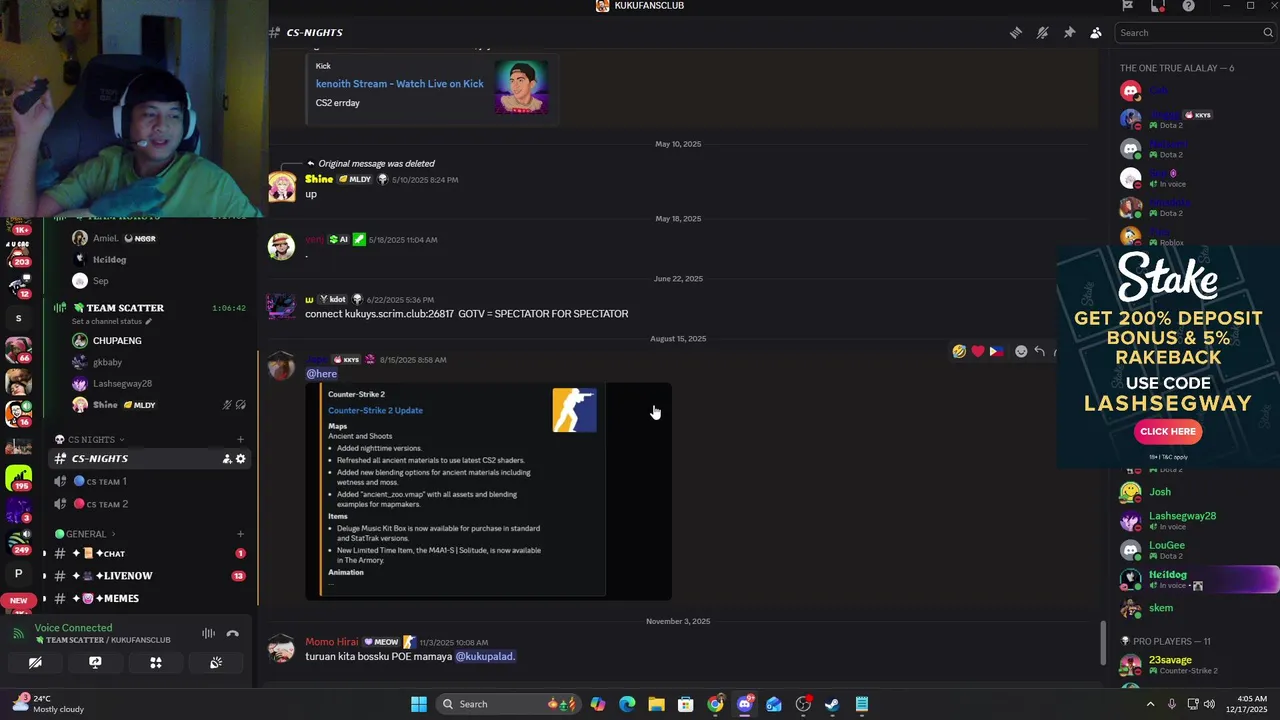
Task: Join CS TEAM 2 voice channel
Action: (150, 504)
